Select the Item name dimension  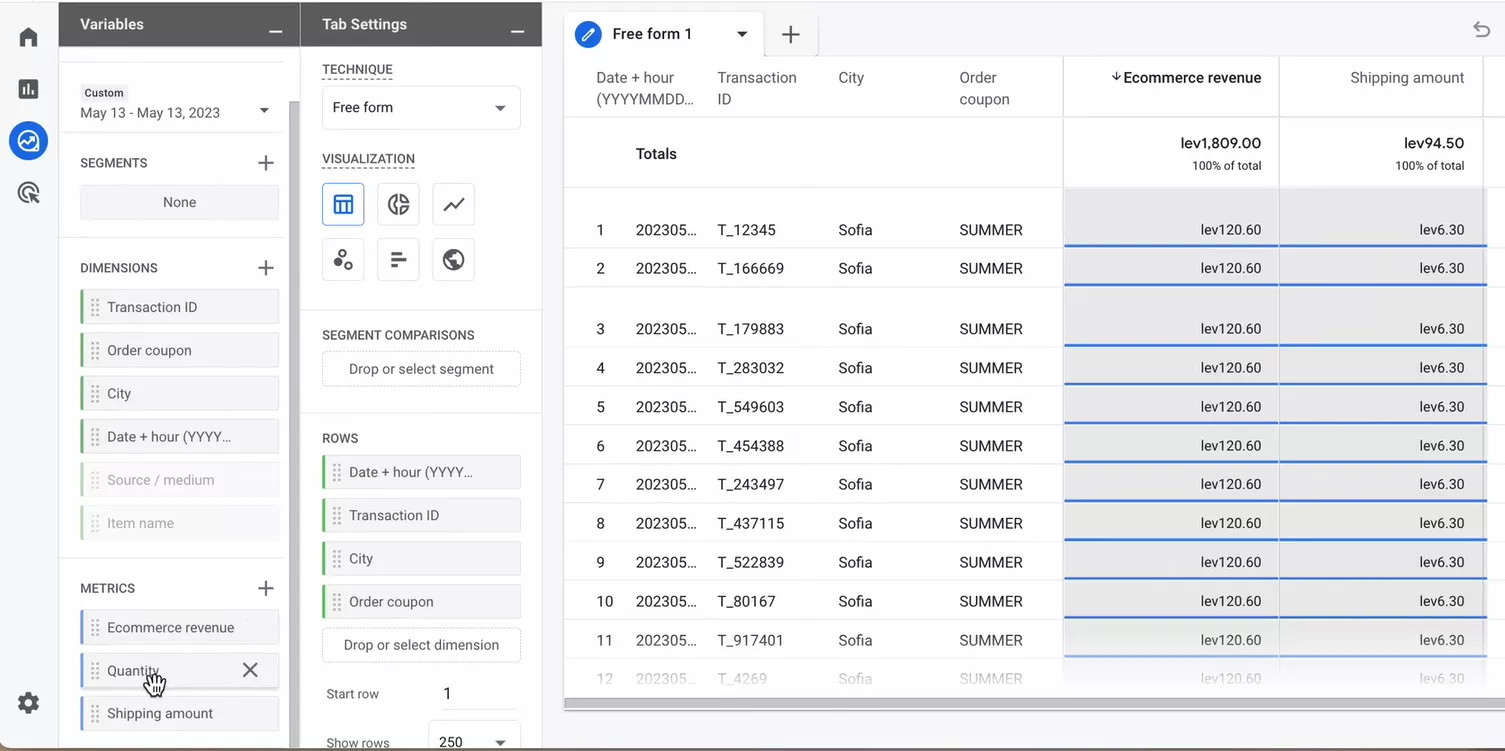(x=179, y=522)
